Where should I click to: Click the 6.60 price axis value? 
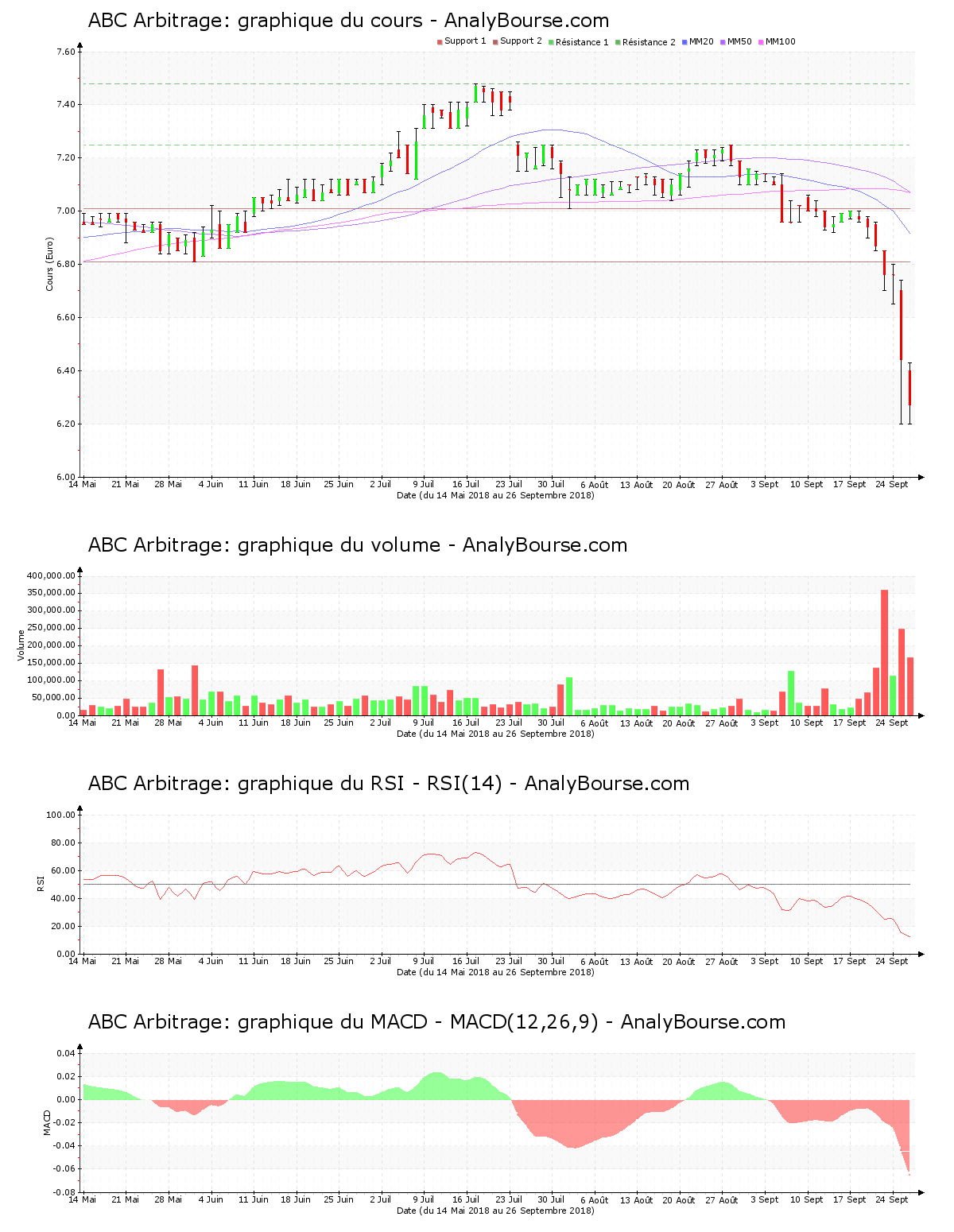tap(65, 317)
